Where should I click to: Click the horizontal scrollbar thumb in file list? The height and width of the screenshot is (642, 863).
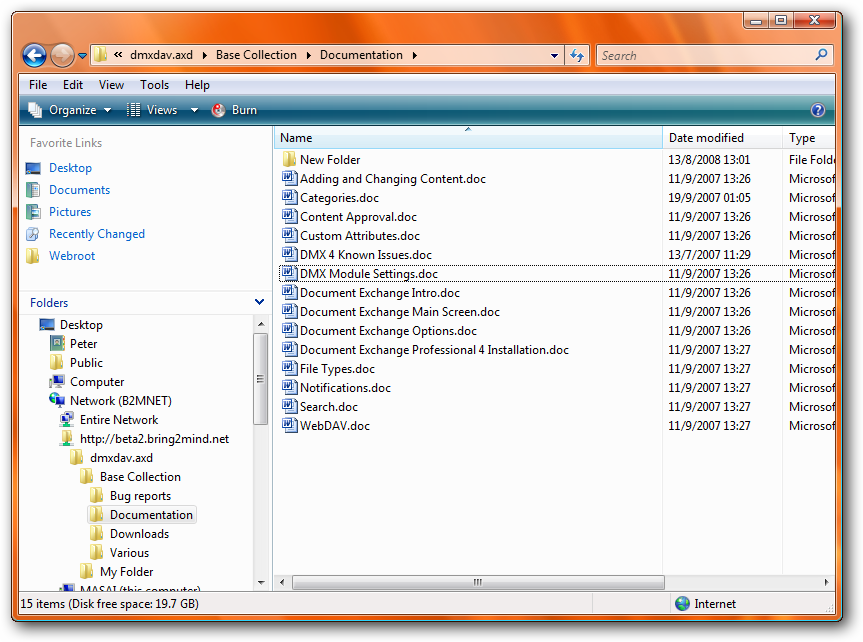coord(478,583)
